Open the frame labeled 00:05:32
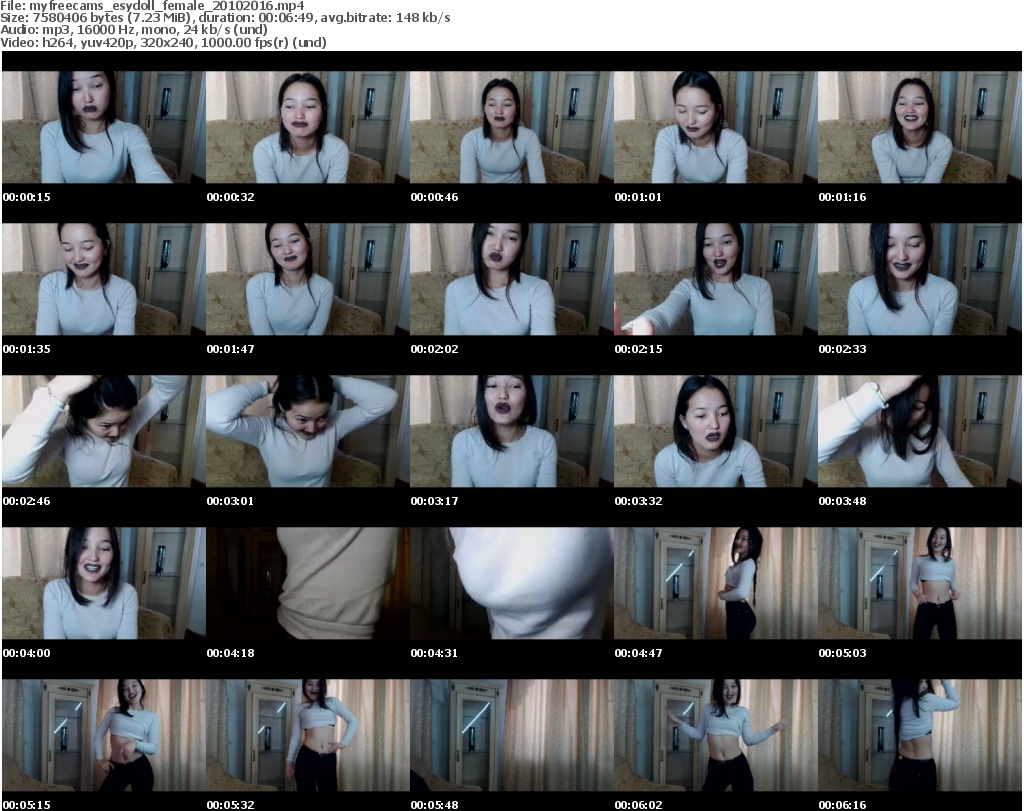Image resolution: width=1024 pixels, height=811 pixels. [308, 735]
